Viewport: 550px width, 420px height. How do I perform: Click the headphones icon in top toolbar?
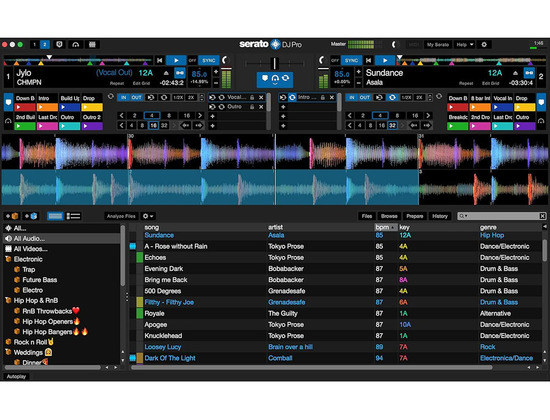[x=75, y=45]
